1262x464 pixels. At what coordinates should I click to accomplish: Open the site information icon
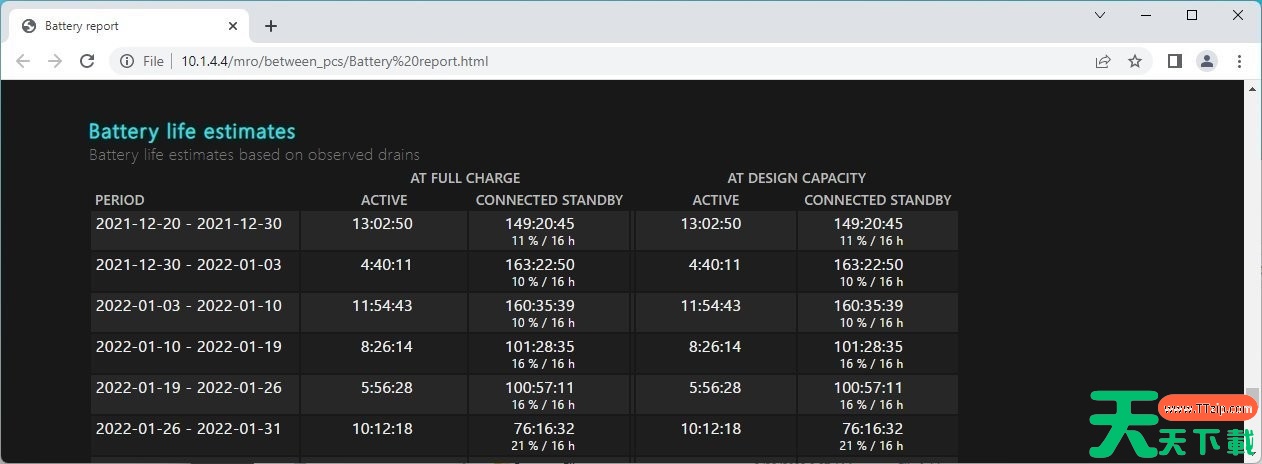[127, 61]
